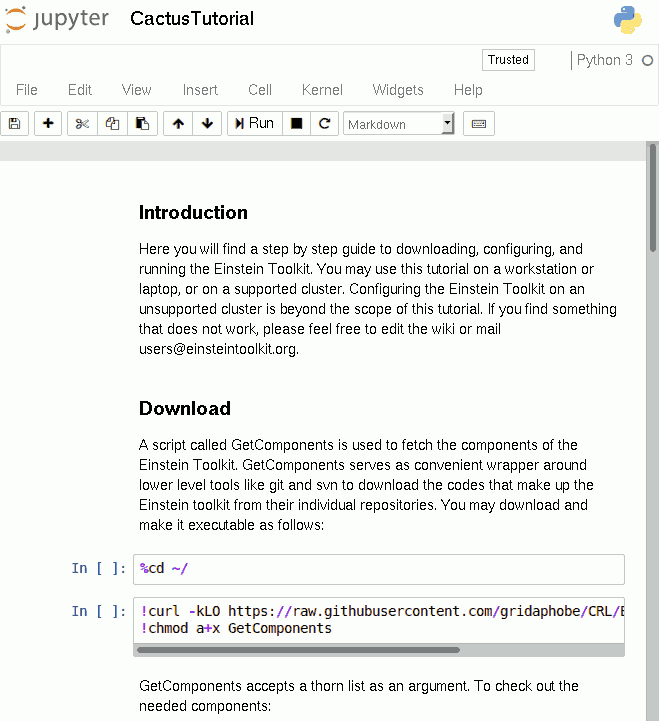Click the Trusted notebook button

[x=508, y=60]
